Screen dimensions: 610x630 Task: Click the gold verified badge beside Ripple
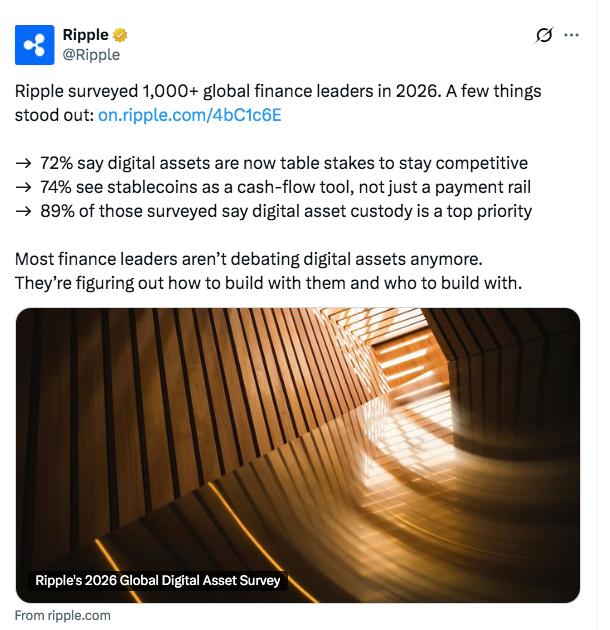[x=121, y=36]
